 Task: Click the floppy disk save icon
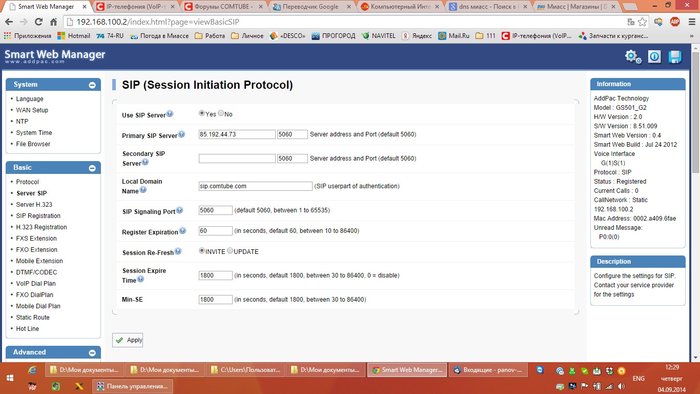(x=675, y=57)
